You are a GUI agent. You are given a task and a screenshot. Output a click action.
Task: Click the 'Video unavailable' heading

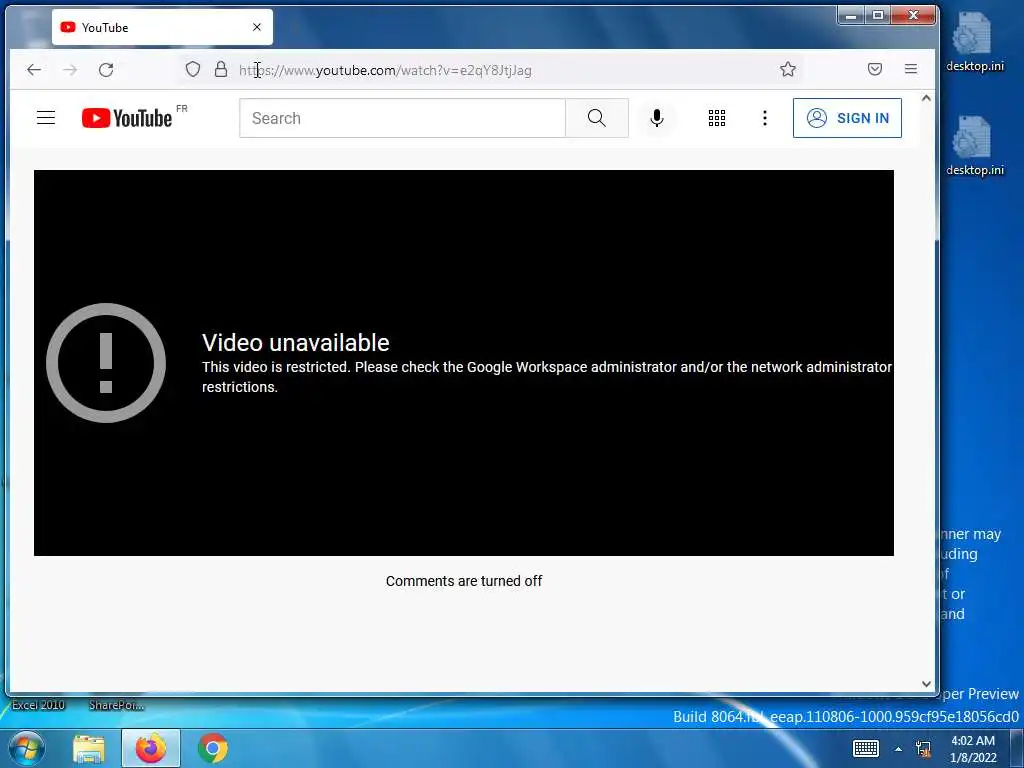[295, 343]
